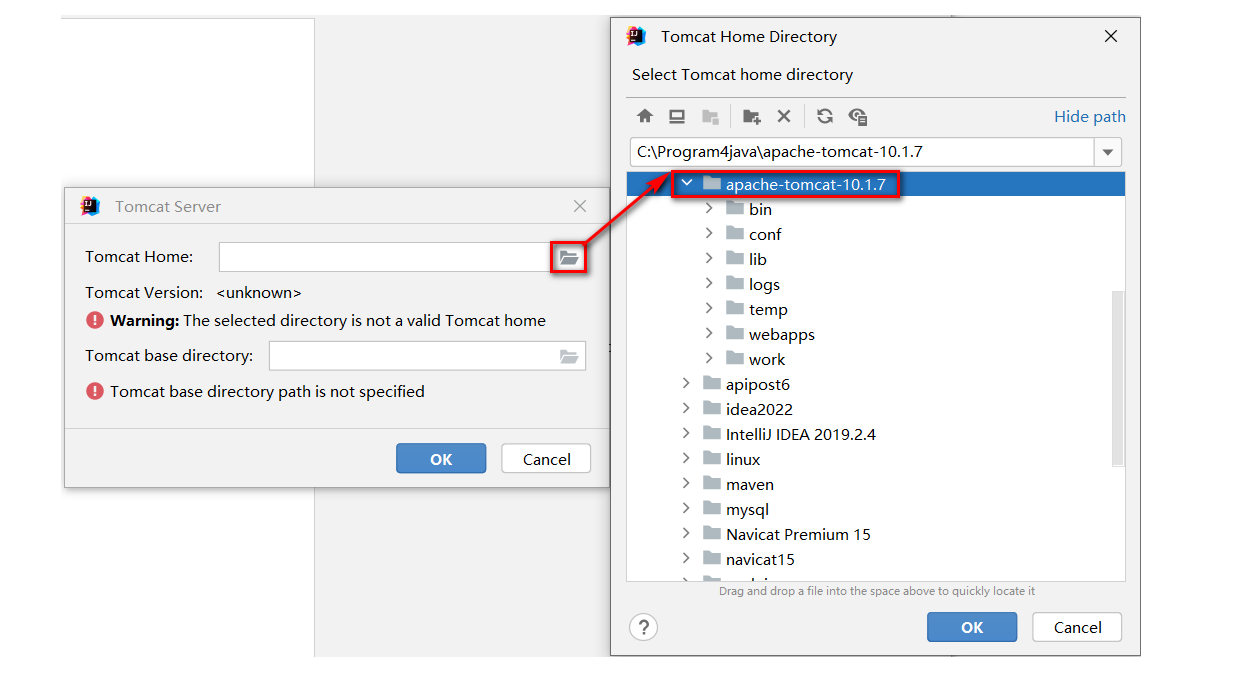Screen dimensions: 1242x686
Task: Click the lib folder icon
Action: tap(735, 259)
